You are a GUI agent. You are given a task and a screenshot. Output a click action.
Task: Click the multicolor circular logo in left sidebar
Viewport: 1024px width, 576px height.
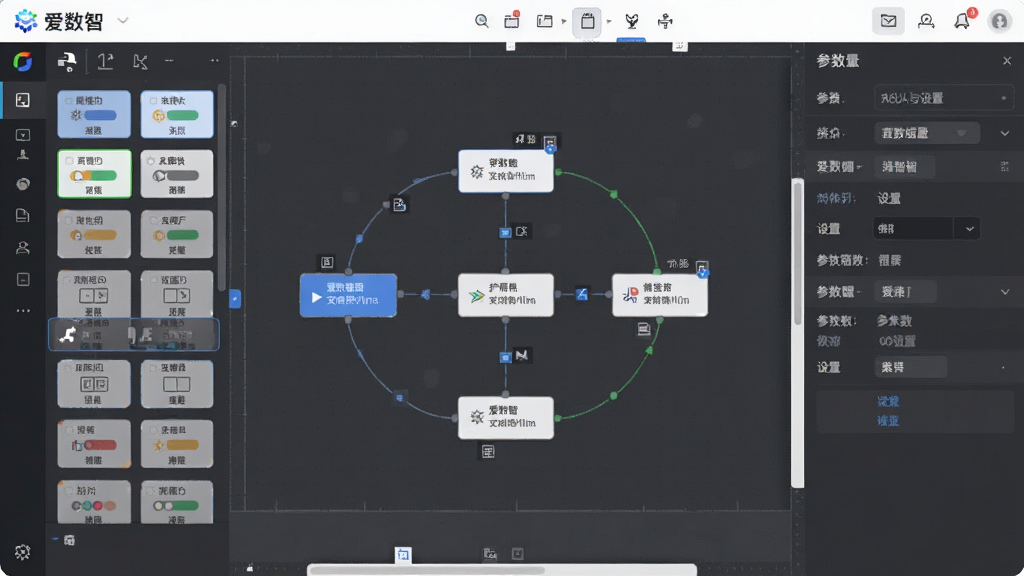23,61
